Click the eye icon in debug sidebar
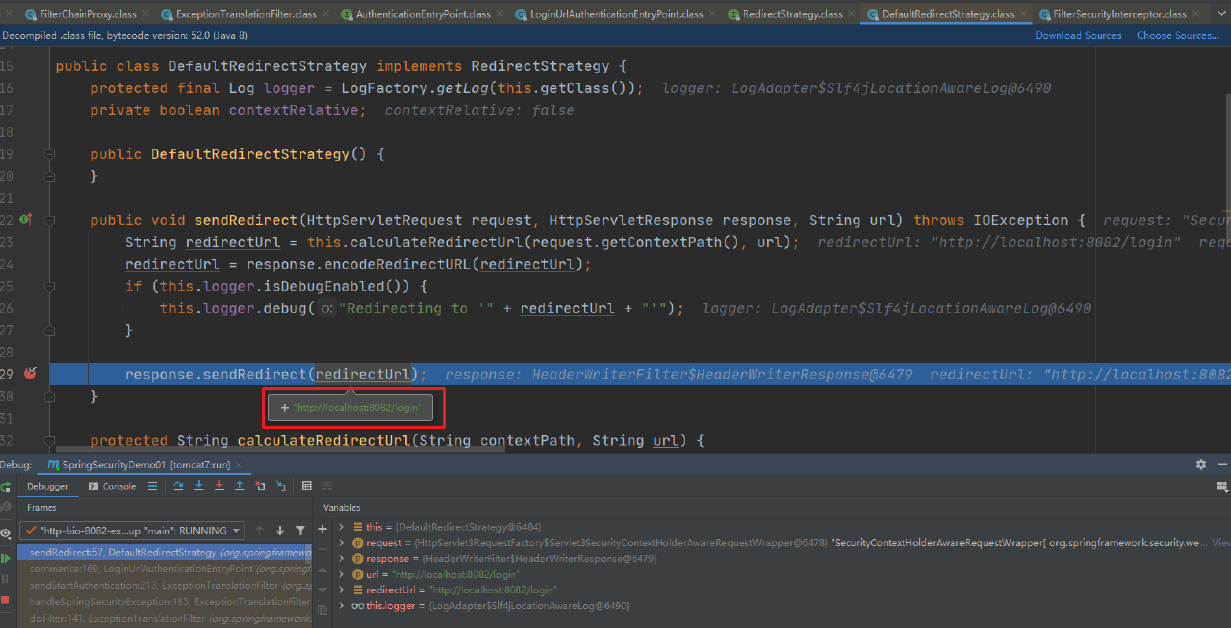The width and height of the screenshot is (1231, 628). (6, 533)
